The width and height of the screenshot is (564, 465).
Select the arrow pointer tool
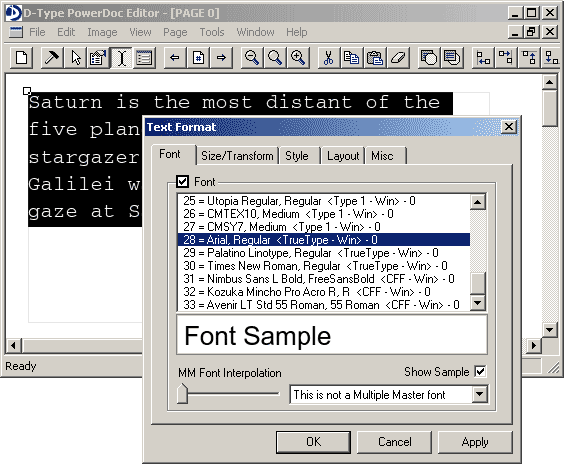(75, 58)
